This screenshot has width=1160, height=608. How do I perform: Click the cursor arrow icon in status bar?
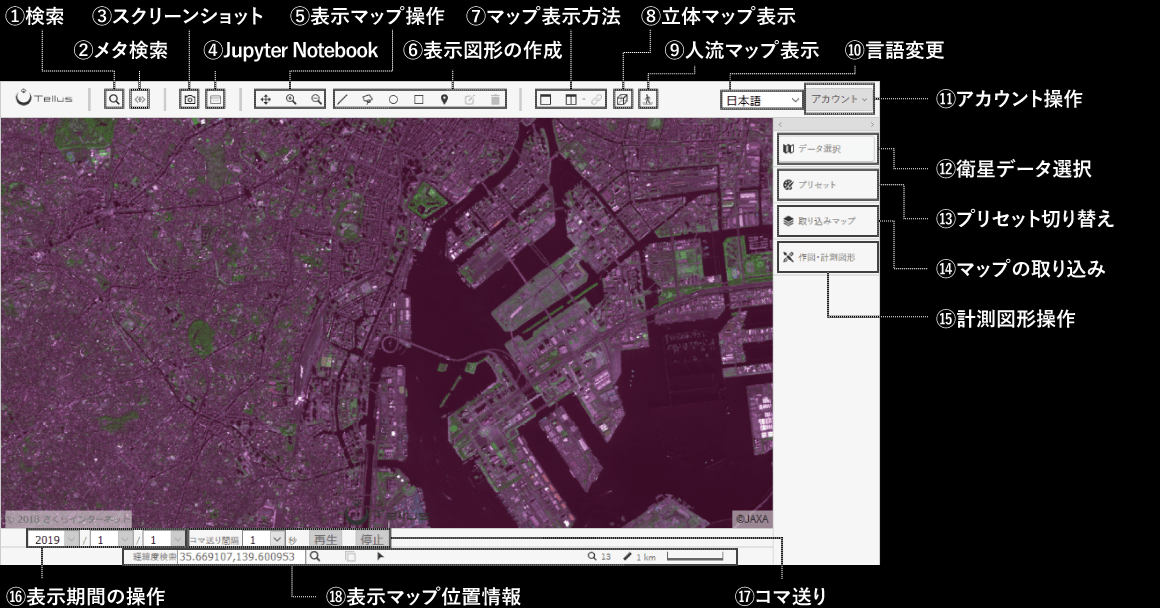[x=380, y=556]
